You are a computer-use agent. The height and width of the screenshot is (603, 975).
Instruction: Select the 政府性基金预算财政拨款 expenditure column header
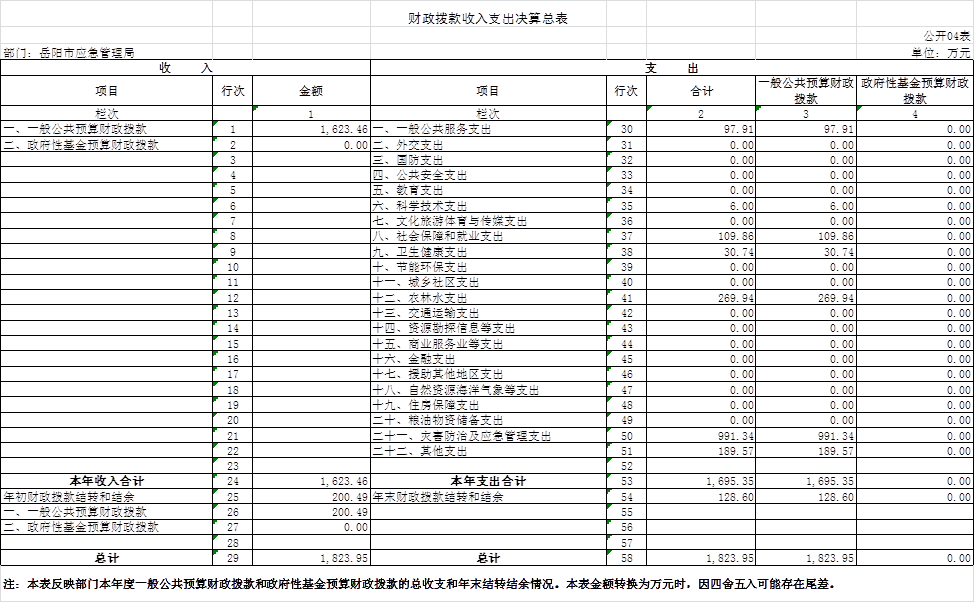(x=915, y=91)
